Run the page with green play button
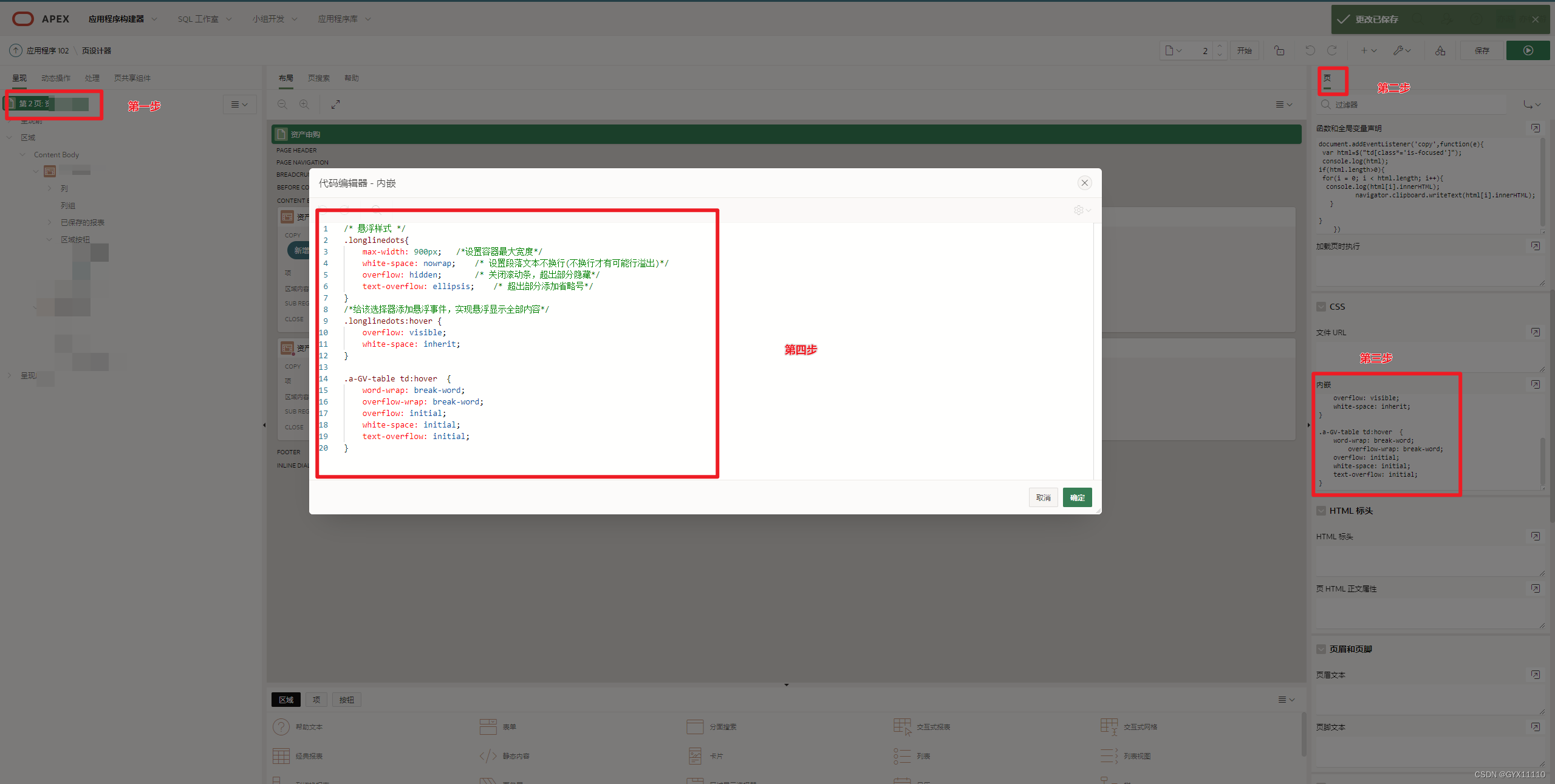Image resolution: width=1555 pixels, height=784 pixels. [1528, 50]
